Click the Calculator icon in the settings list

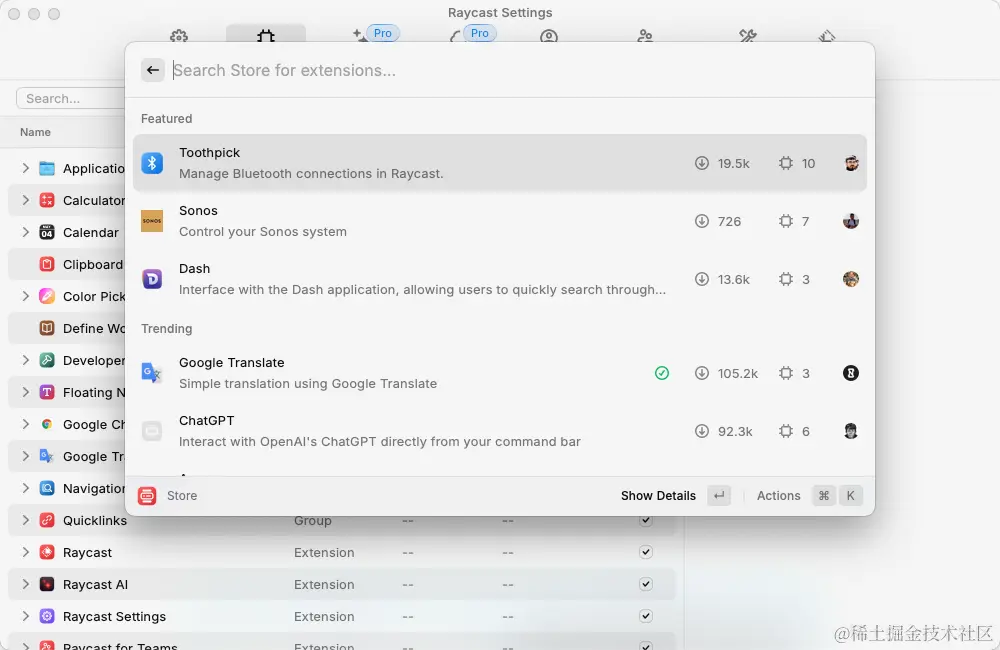[x=47, y=200]
